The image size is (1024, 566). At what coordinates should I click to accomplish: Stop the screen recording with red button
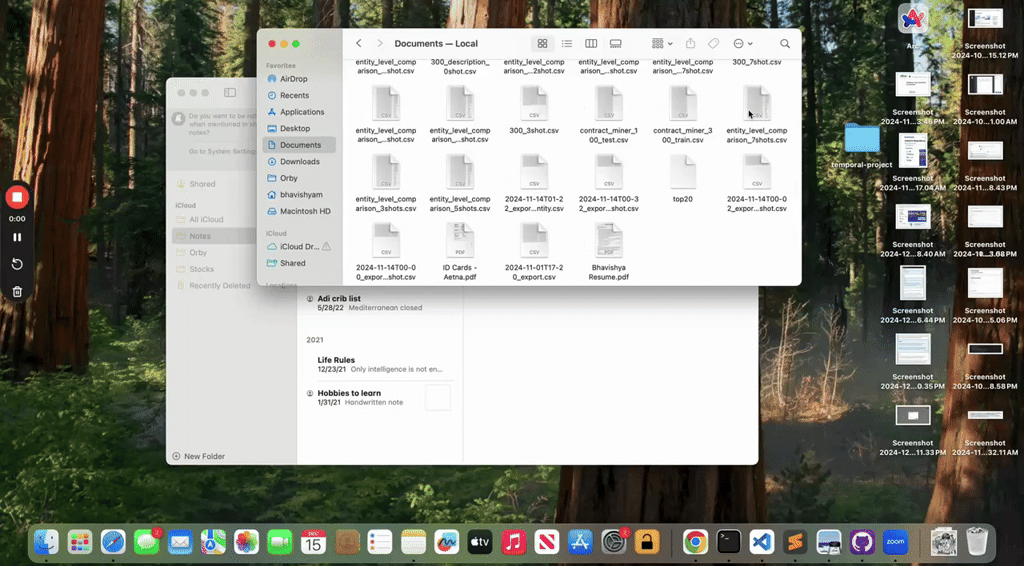coord(17,197)
